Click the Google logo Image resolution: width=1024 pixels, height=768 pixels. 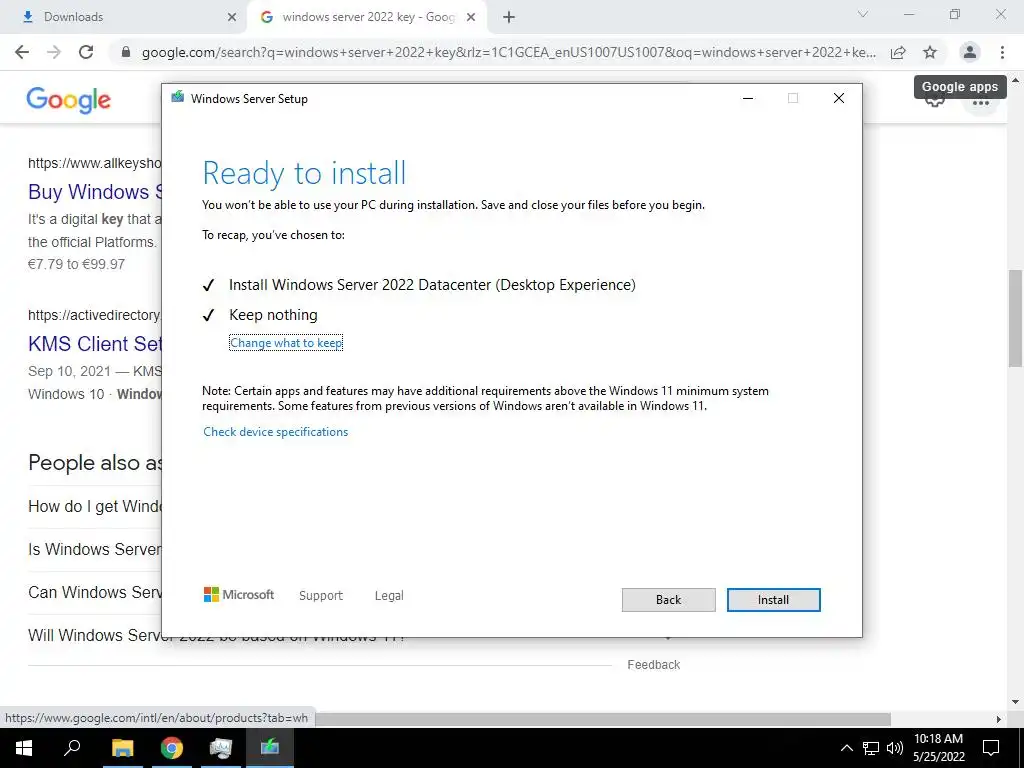69,100
